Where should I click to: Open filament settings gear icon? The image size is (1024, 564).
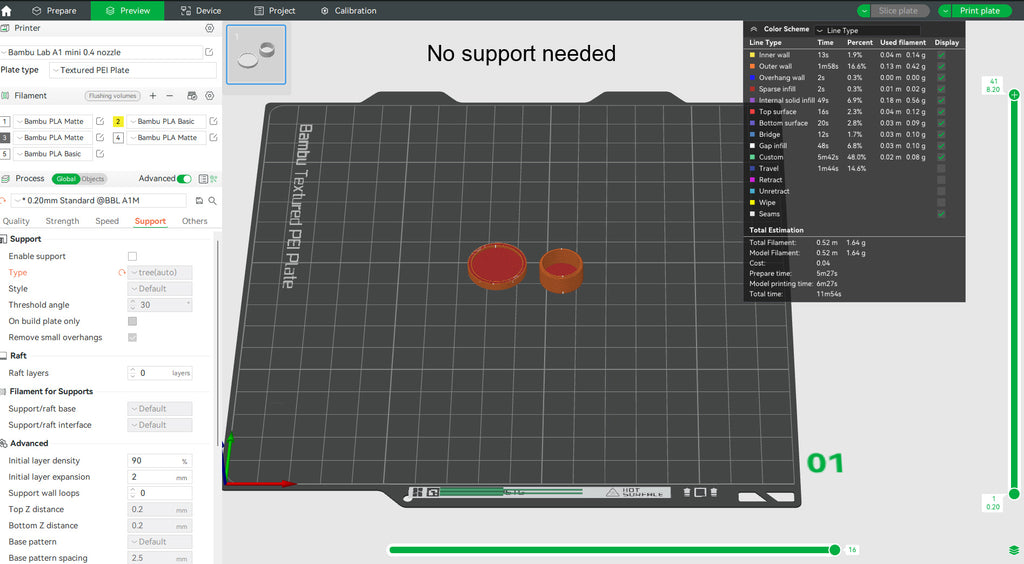209,96
